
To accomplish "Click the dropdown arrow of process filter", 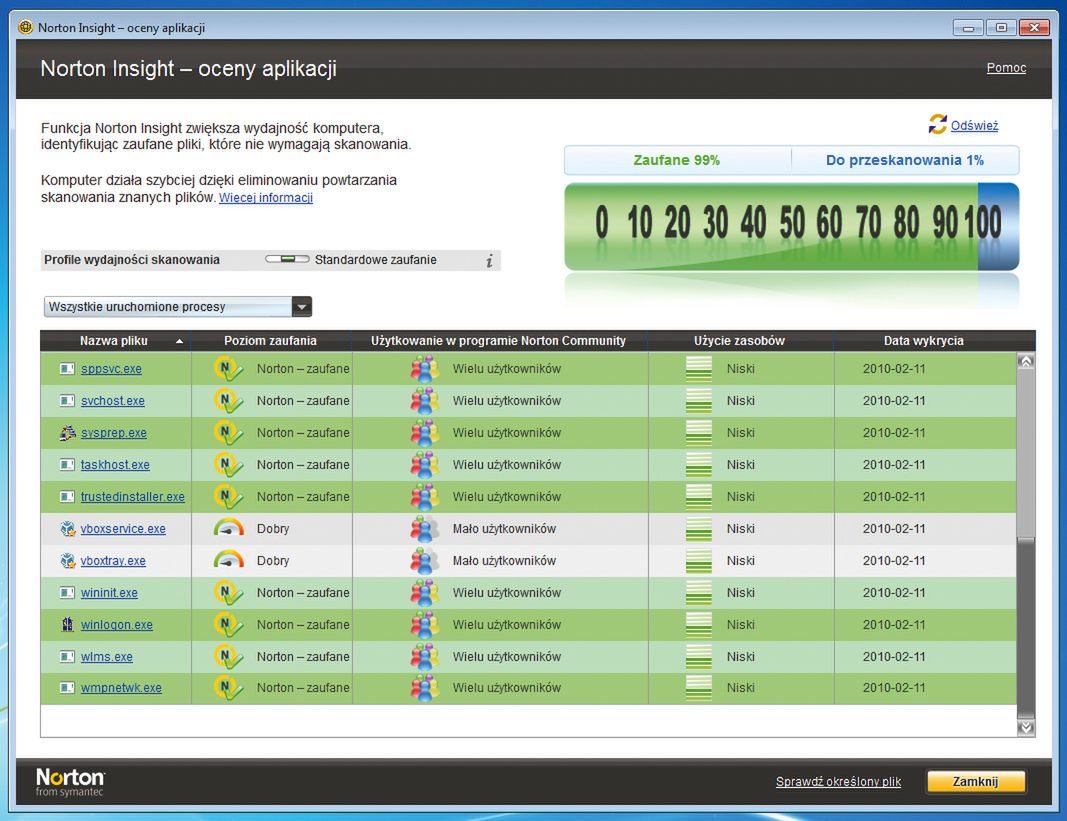I will coord(301,307).
